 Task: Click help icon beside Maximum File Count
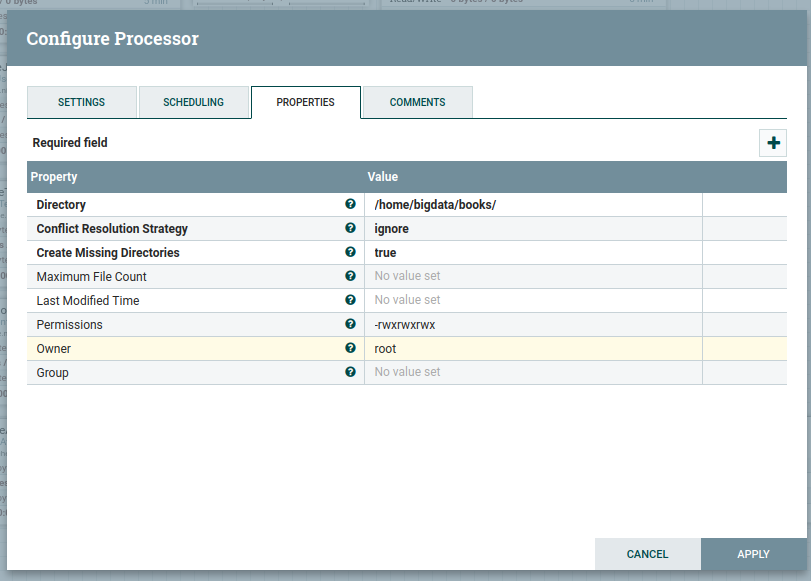(x=350, y=276)
